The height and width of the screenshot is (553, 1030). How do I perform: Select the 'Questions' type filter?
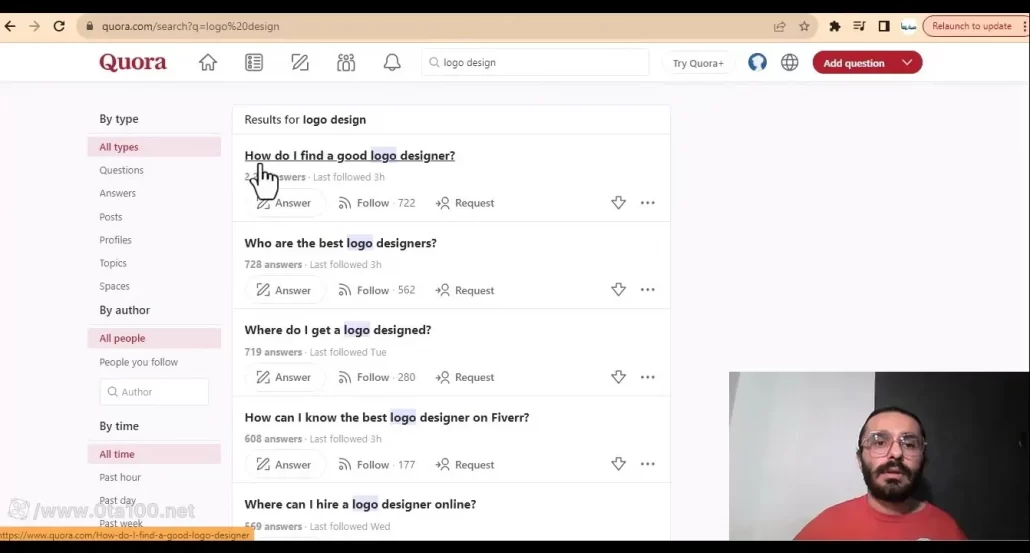tap(121, 170)
